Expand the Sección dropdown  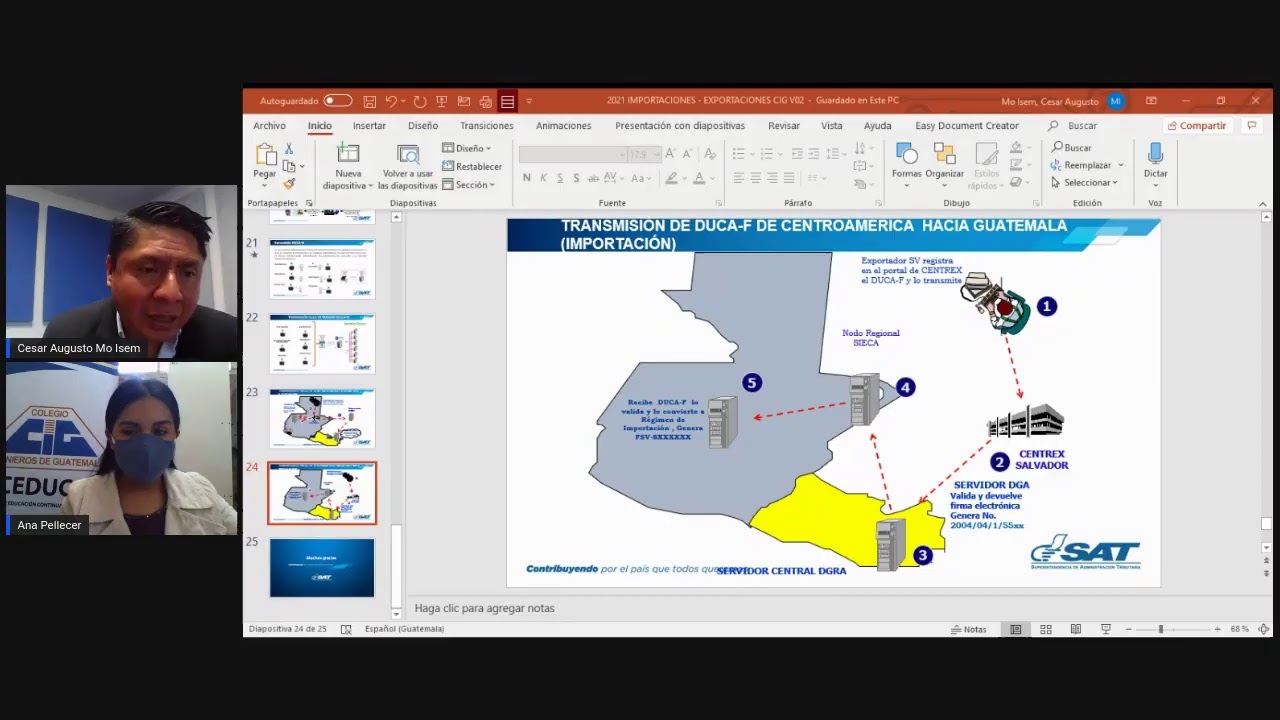pos(469,185)
